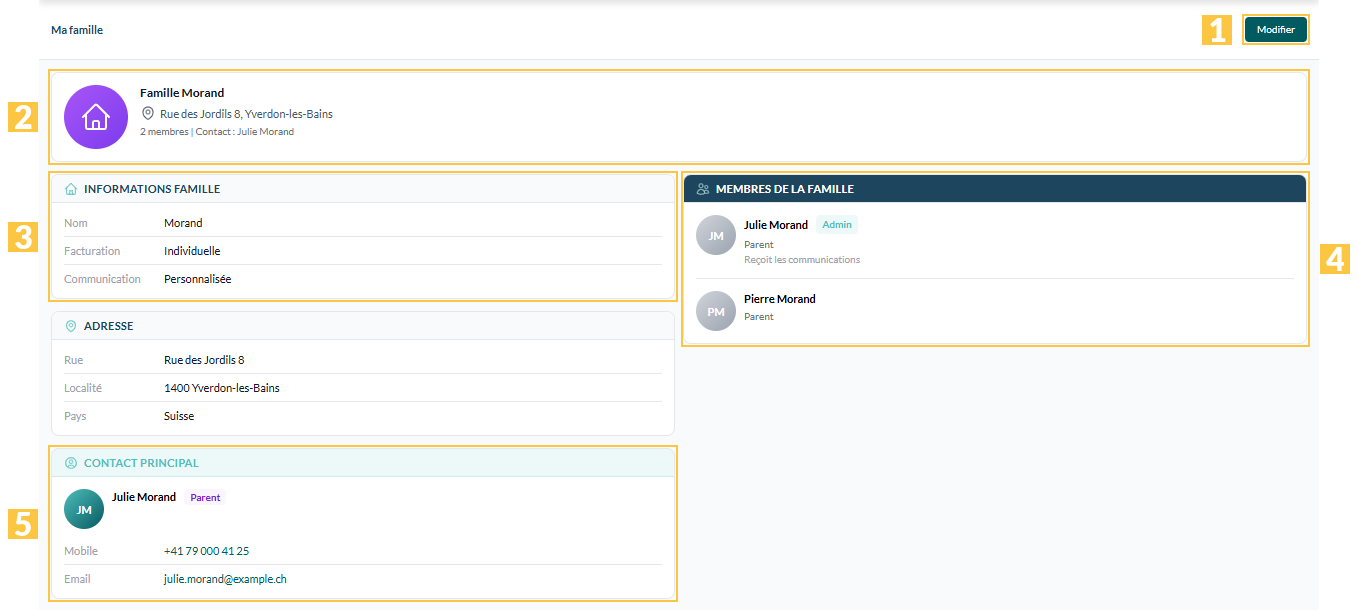1358x610 pixels.
Task: Click the pin icon in Adresse header
Action: pyautogui.click(x=71, y=326)
